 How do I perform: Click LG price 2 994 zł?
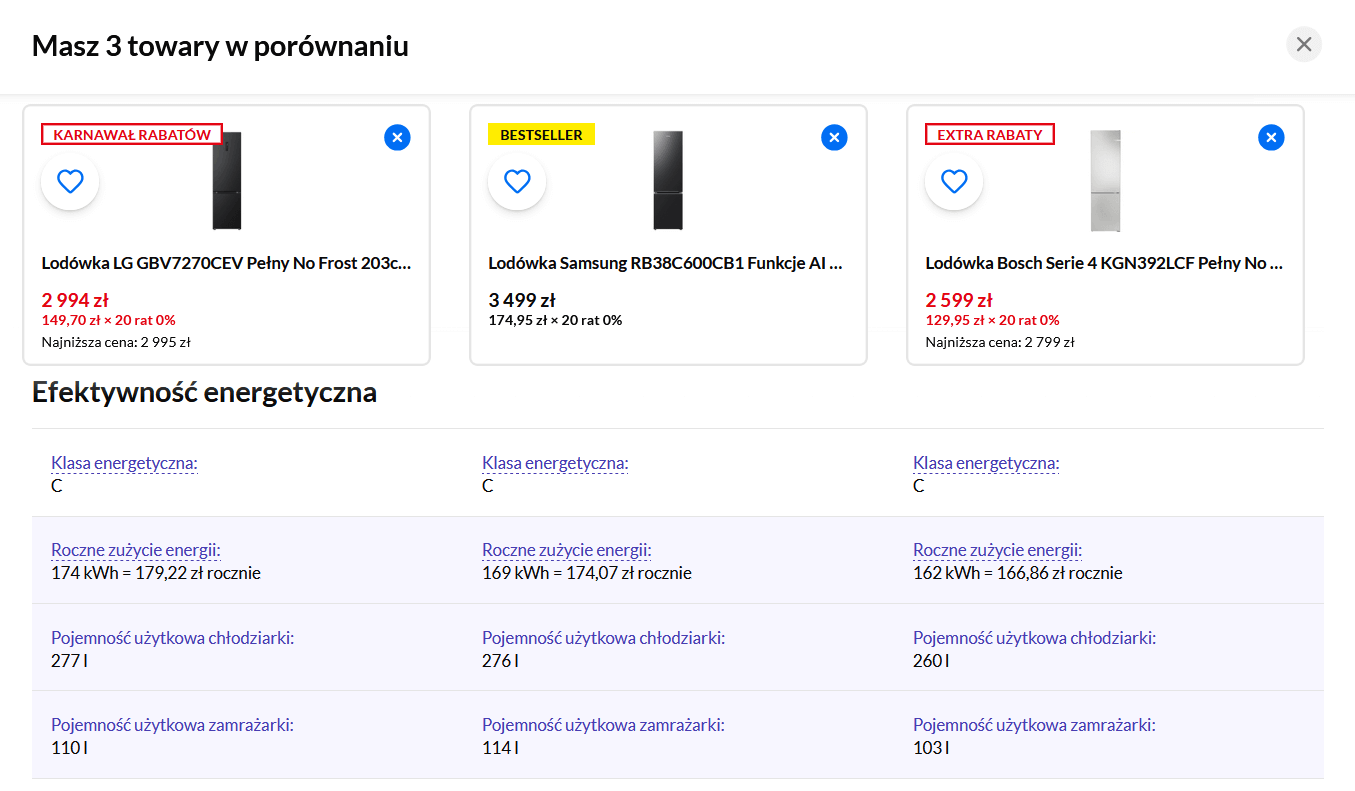(x=75, y=299)
